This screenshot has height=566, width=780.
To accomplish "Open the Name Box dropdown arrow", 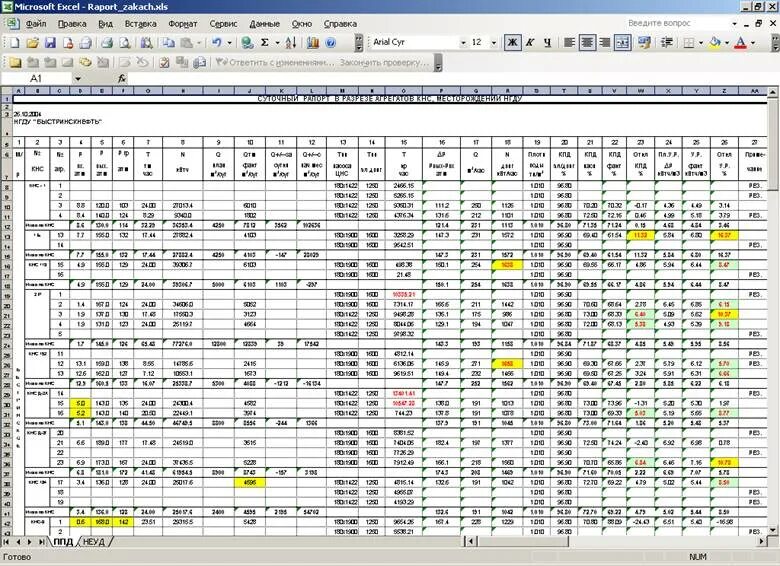I will pyautogui.click(x=78, y=79).
